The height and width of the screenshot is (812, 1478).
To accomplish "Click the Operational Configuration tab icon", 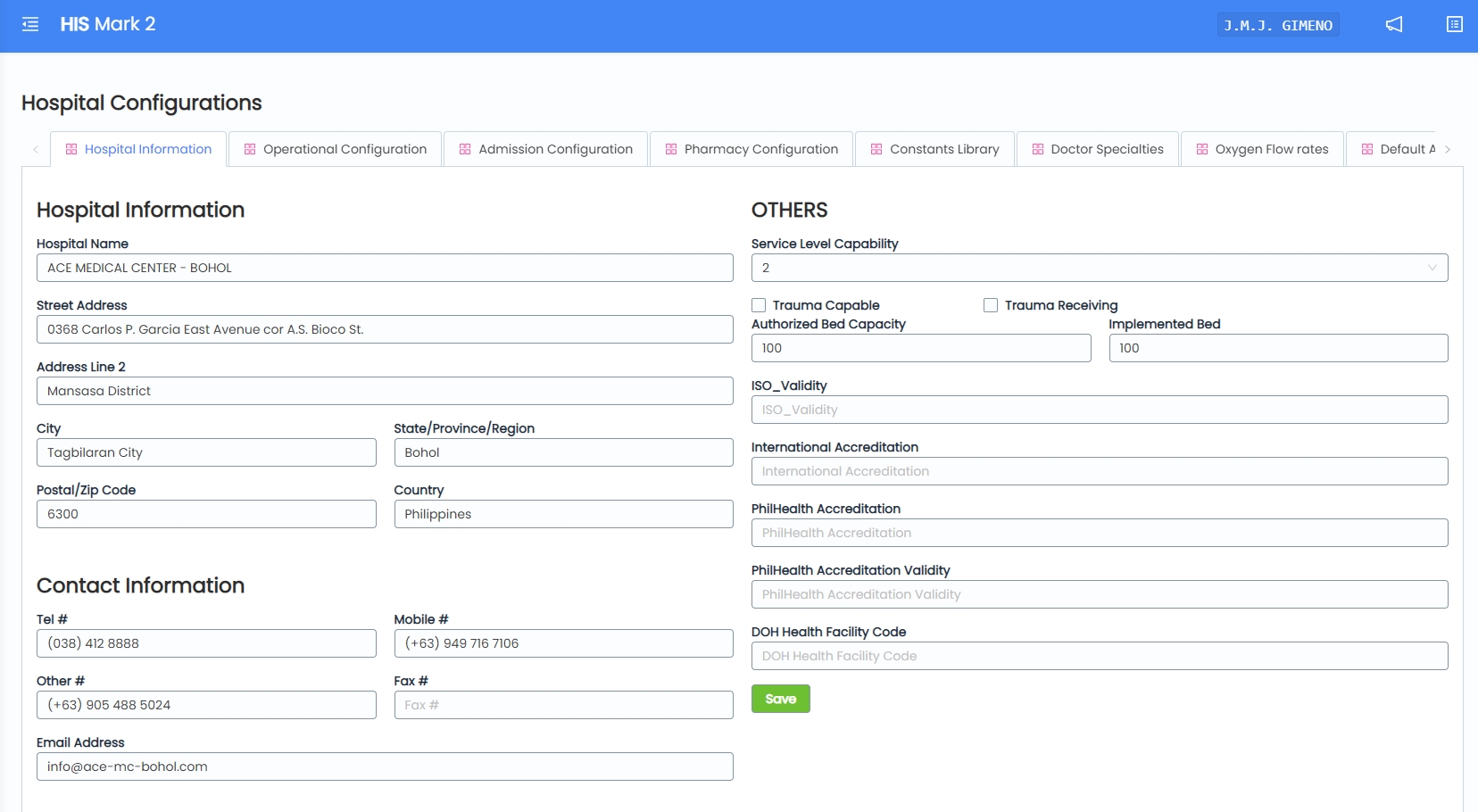I will coord(250,149).
